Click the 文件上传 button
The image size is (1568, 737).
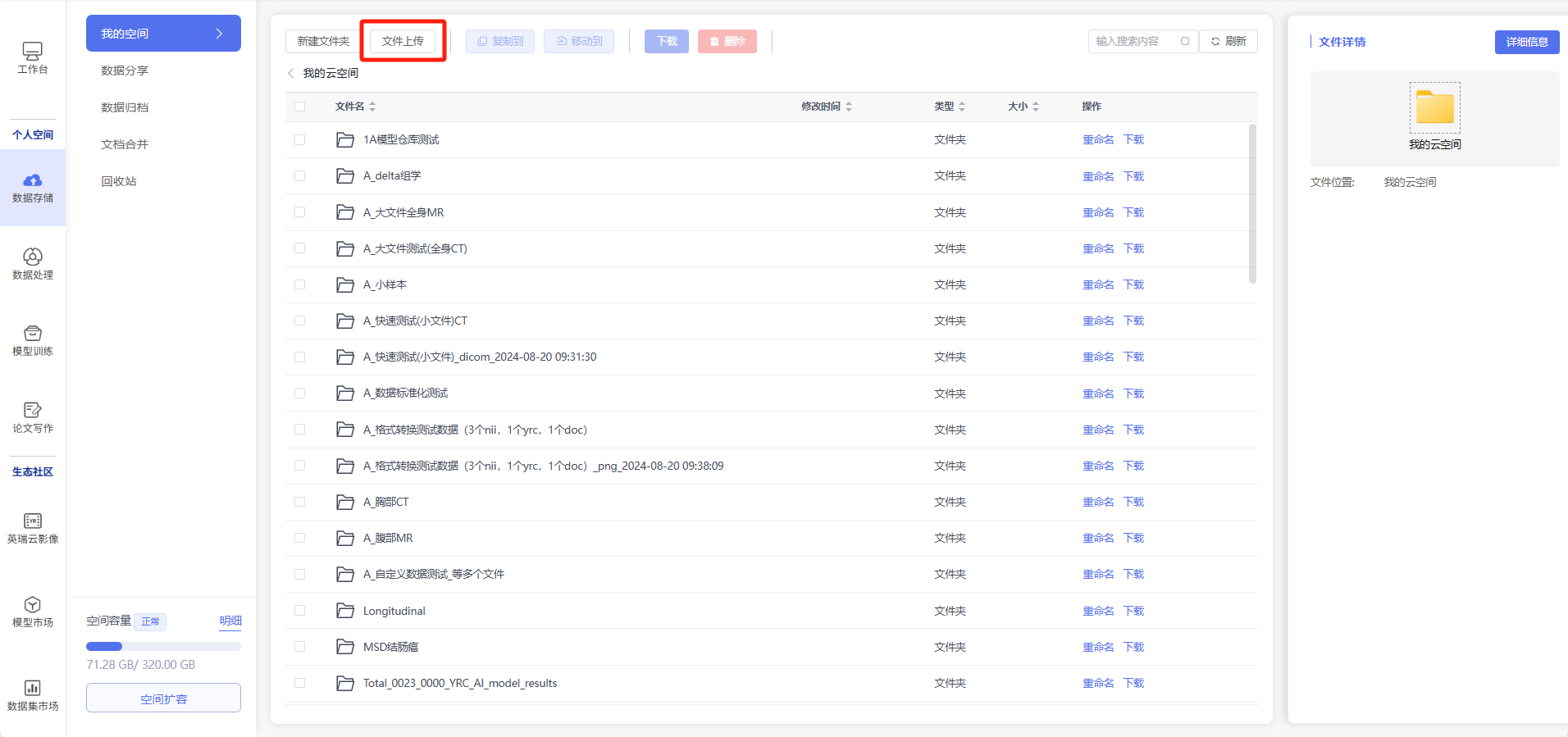[403, 41]
